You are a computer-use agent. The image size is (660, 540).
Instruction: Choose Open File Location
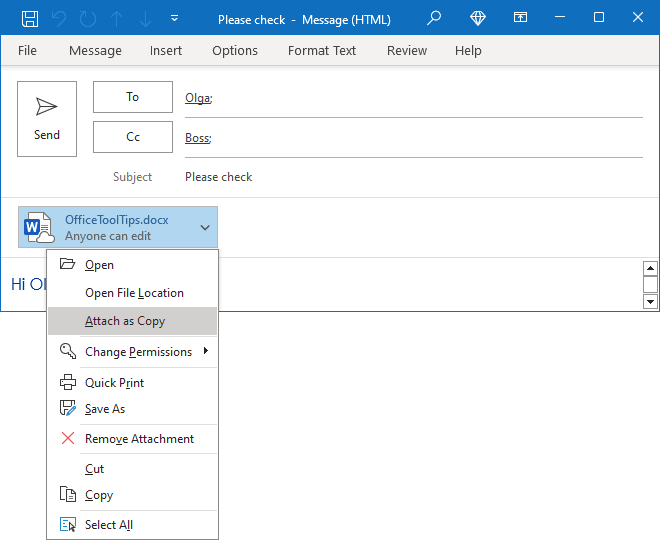[133, 293]
